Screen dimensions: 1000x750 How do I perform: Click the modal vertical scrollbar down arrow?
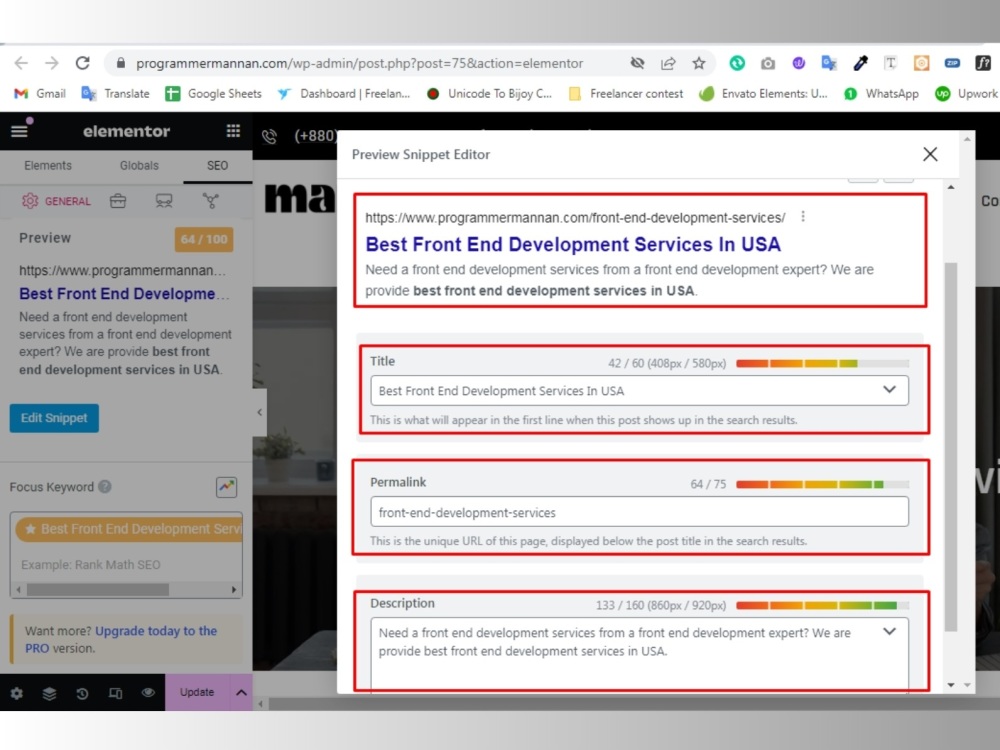coord(951,684)
